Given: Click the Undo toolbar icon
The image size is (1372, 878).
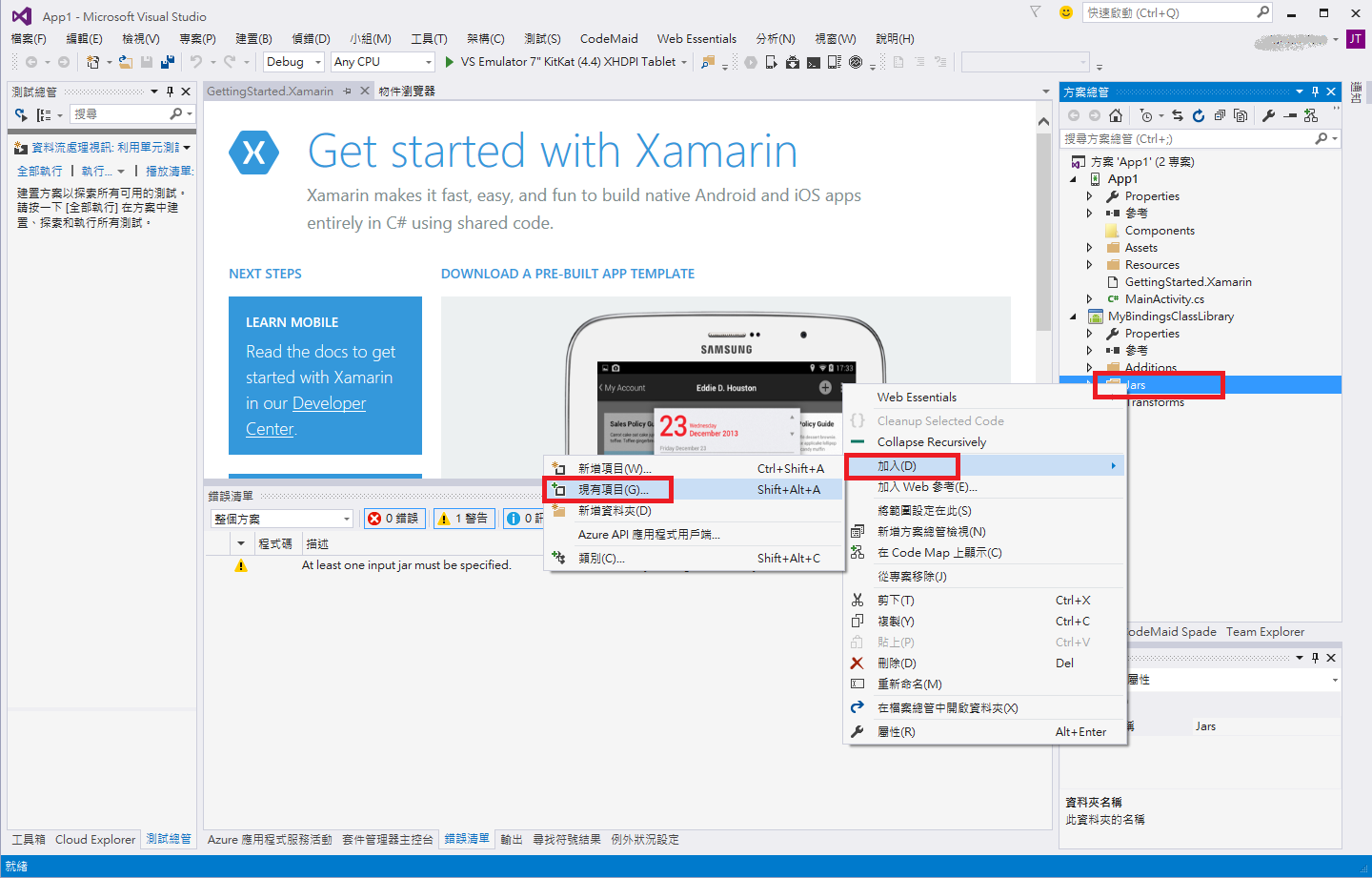Looking at the screenshot, I should (195, 62).
